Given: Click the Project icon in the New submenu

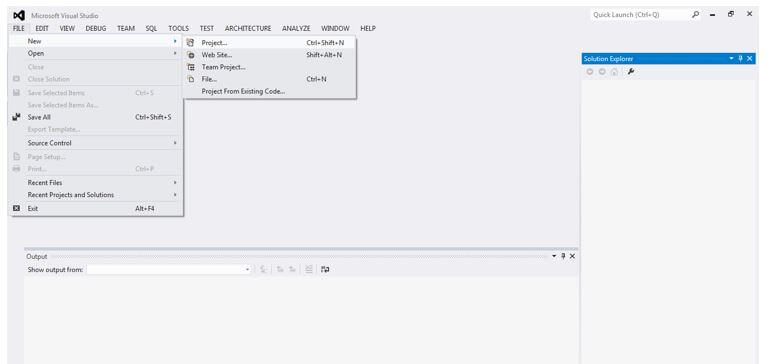Looking at the screenshot, I should click(191, 43).
